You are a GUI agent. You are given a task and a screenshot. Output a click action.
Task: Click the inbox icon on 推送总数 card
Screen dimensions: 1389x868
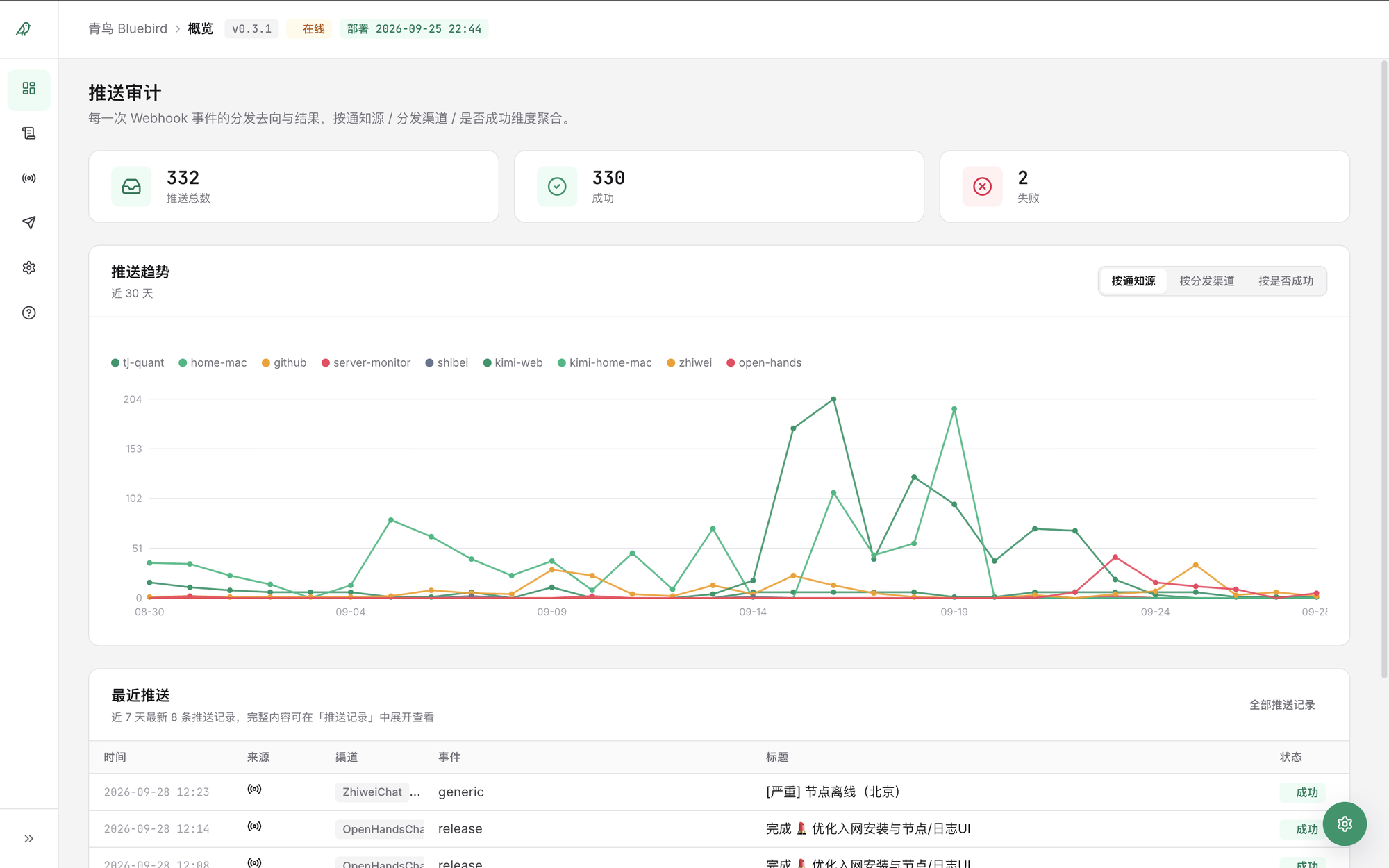tap(131, 186)
